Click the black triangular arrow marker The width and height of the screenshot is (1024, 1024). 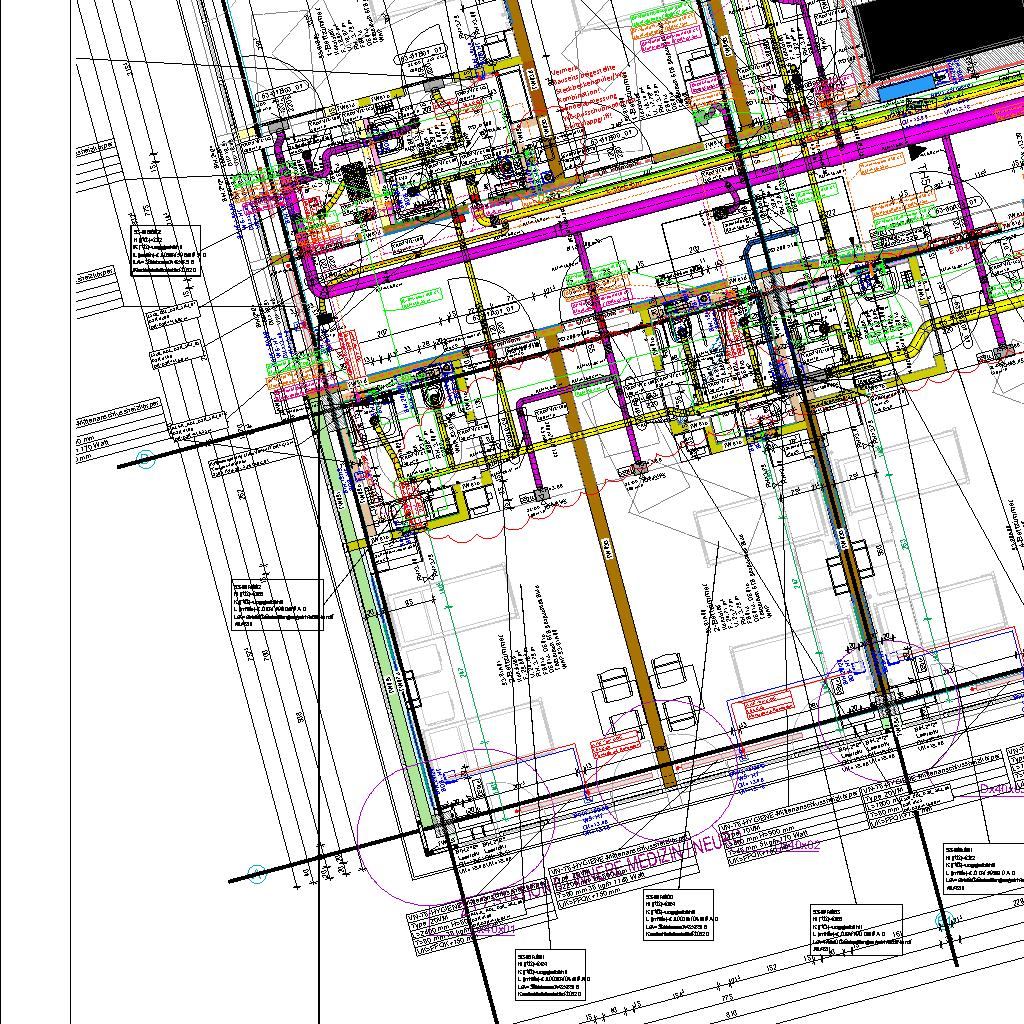tap(917, 152)
